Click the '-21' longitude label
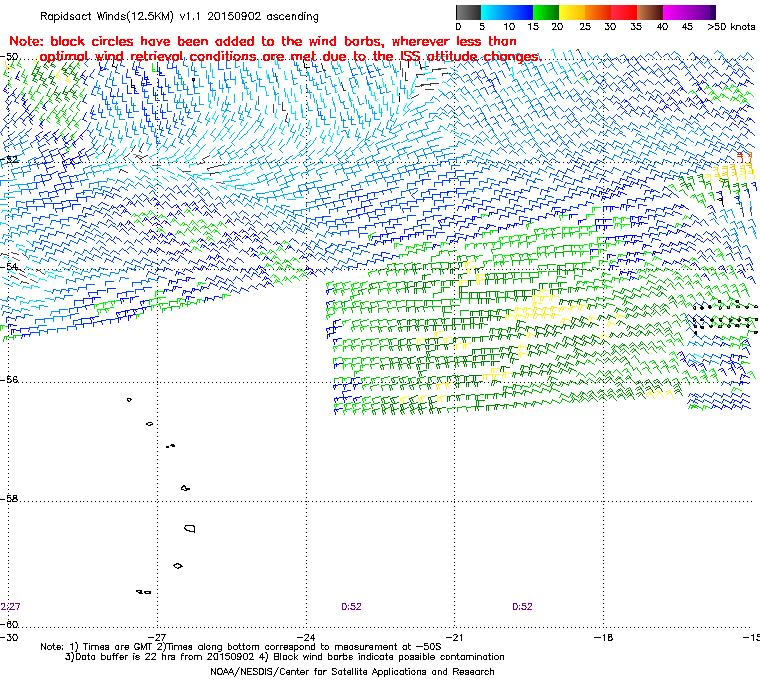The width and height of the screenshot is (760, 688). pyautogui.click(x=455, y=637)
